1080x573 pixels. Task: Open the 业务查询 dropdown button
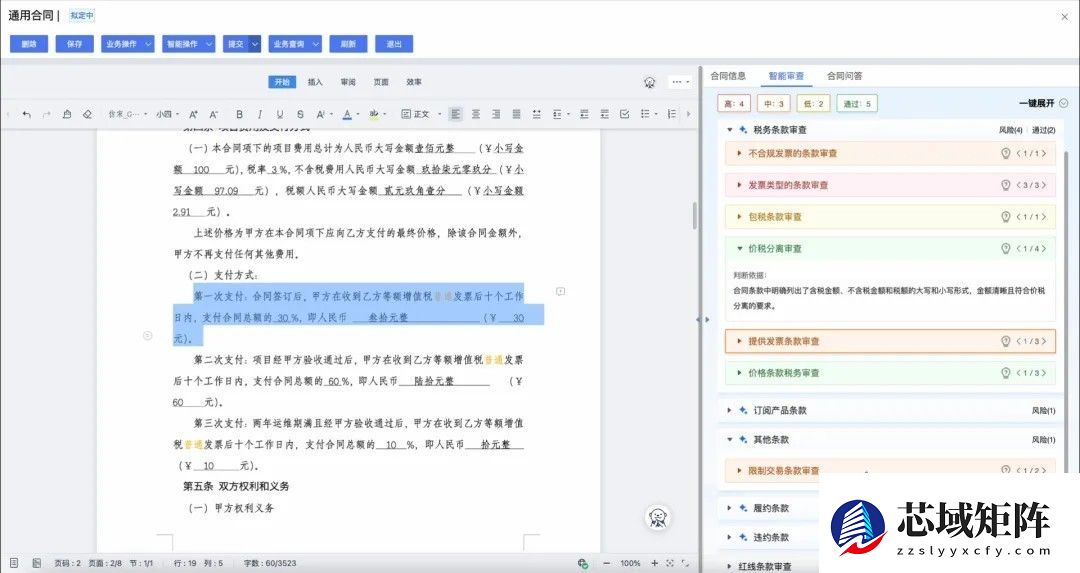(x=295, y=44)
